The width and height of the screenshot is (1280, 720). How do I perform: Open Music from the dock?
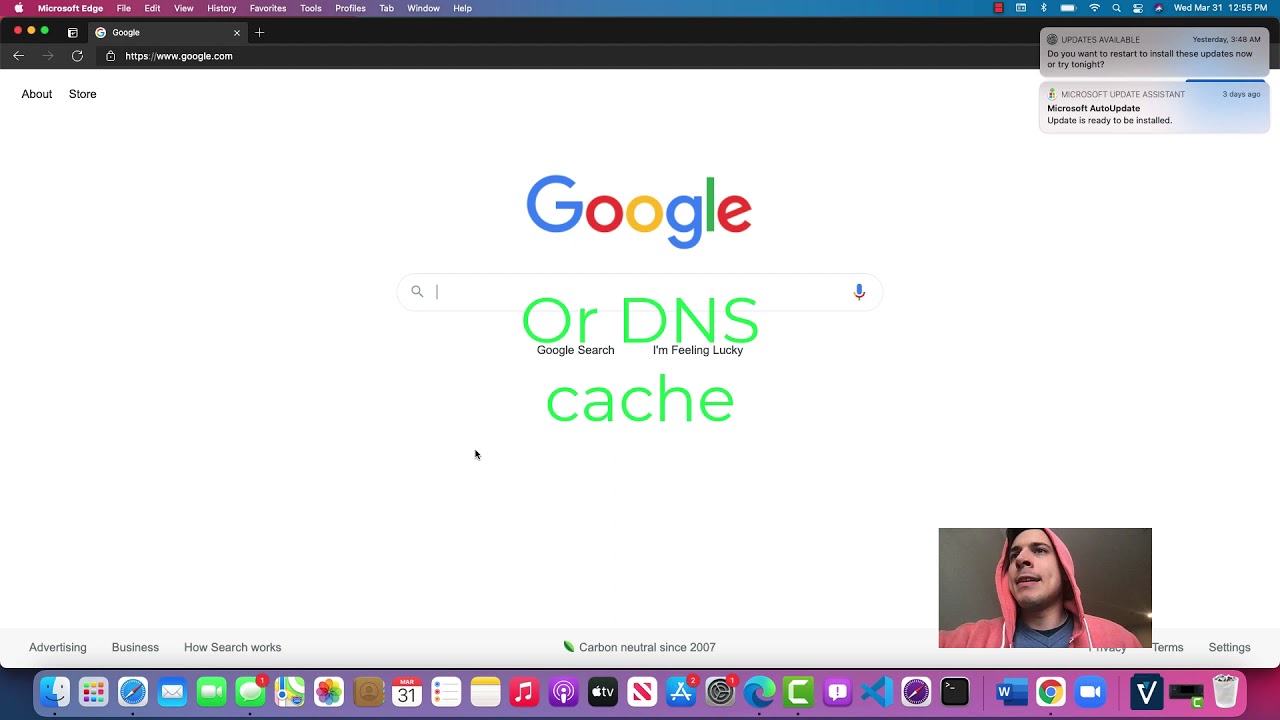pyautogui.click(x=524, y=691)
